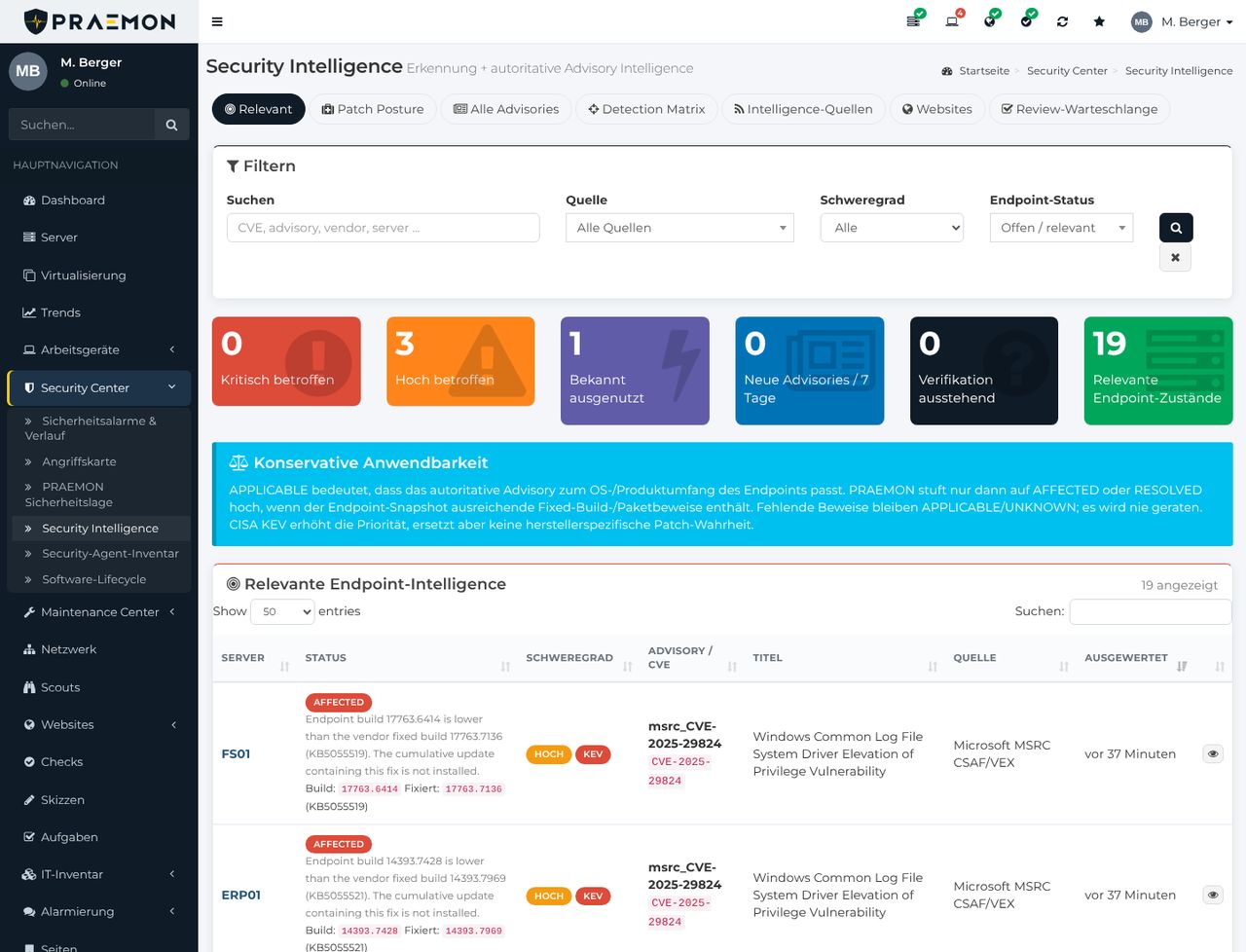The image size is (1246, 952).
Task: Click the refresh icon in the top bar
Action: pos(1062,21)
